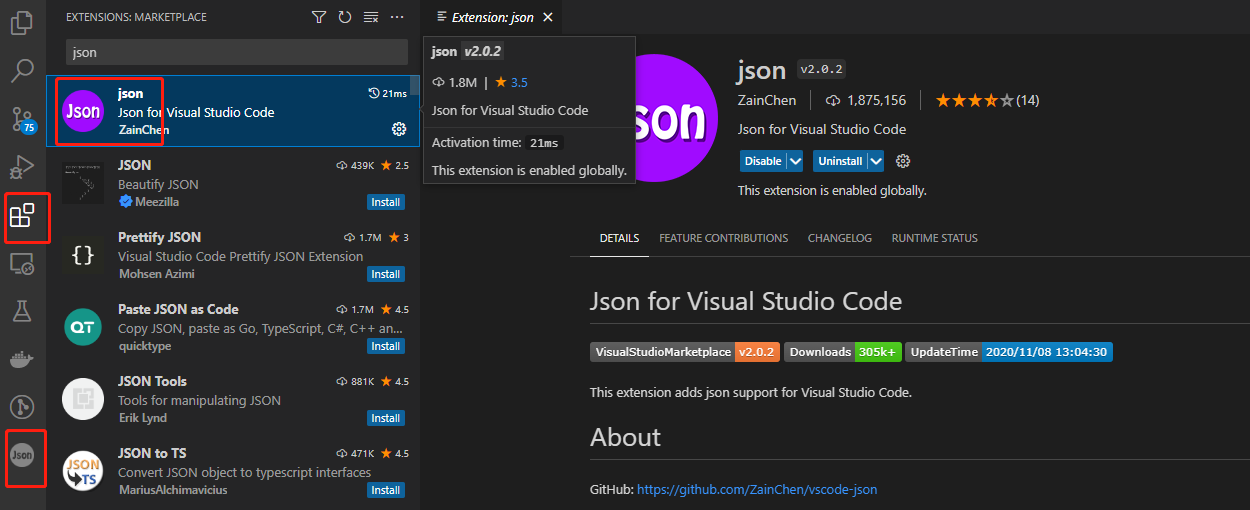Click the download count cloud icon 1,875,156
This screenshot has height=510, width=1250.
[832, 100]
